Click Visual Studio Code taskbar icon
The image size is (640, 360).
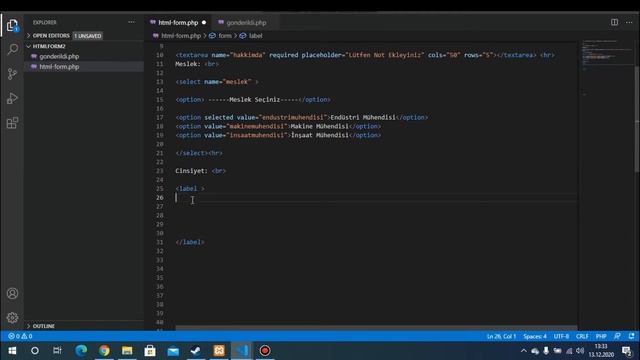[x=242, y=351]
